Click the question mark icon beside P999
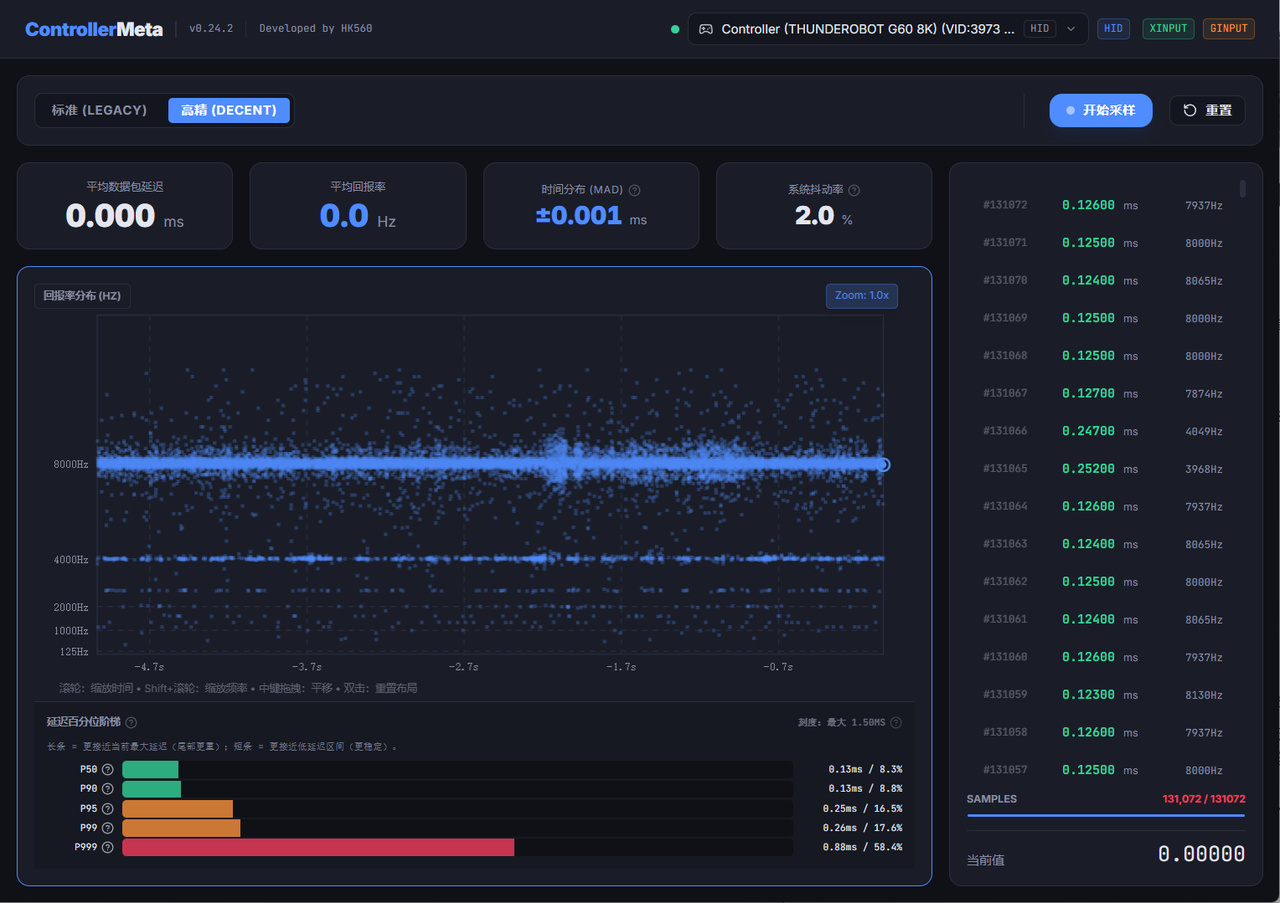 [108, 847]
